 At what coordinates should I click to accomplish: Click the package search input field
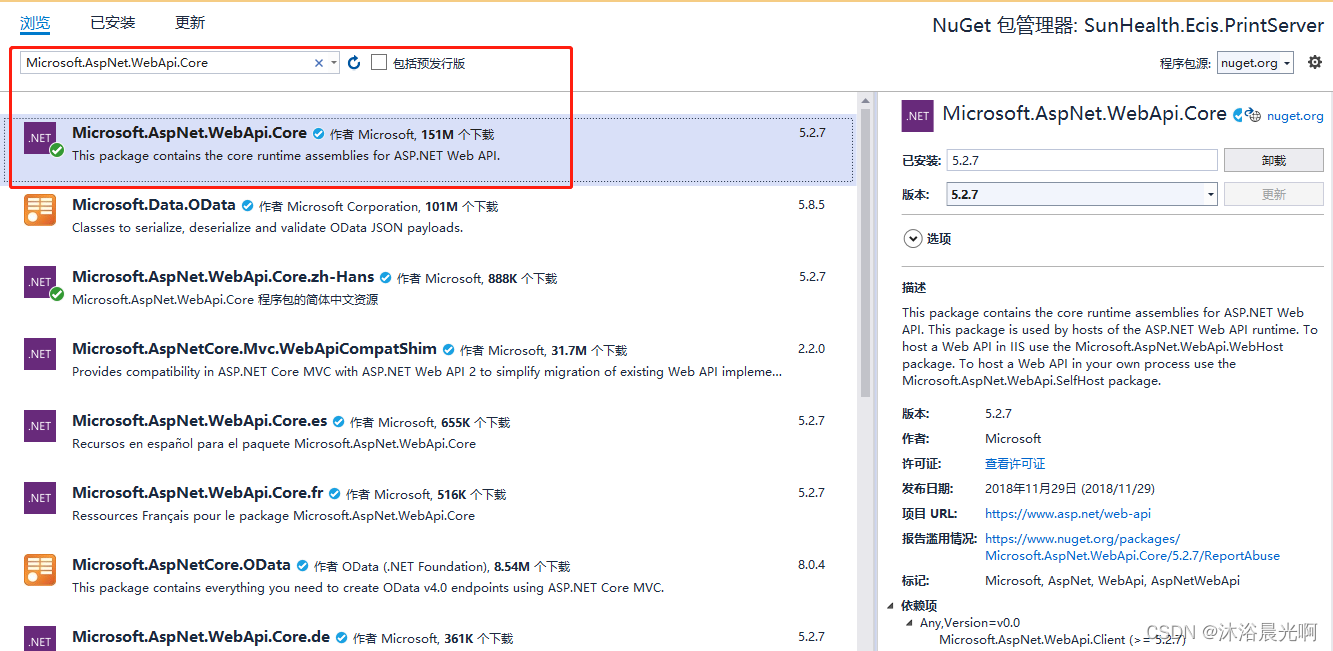point(166,62)
